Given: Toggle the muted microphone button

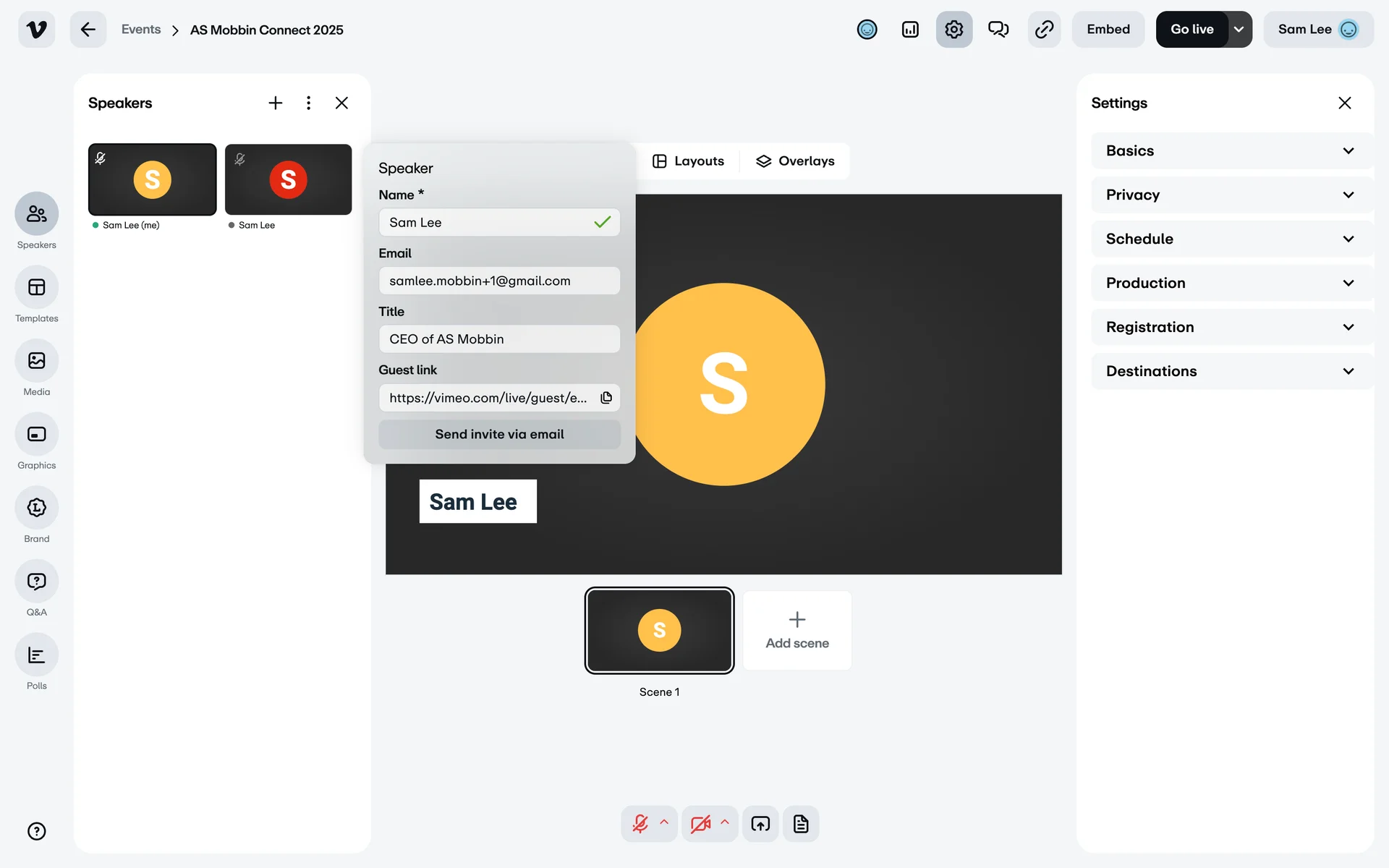Looking at the screenshot, I should point(640,824).
